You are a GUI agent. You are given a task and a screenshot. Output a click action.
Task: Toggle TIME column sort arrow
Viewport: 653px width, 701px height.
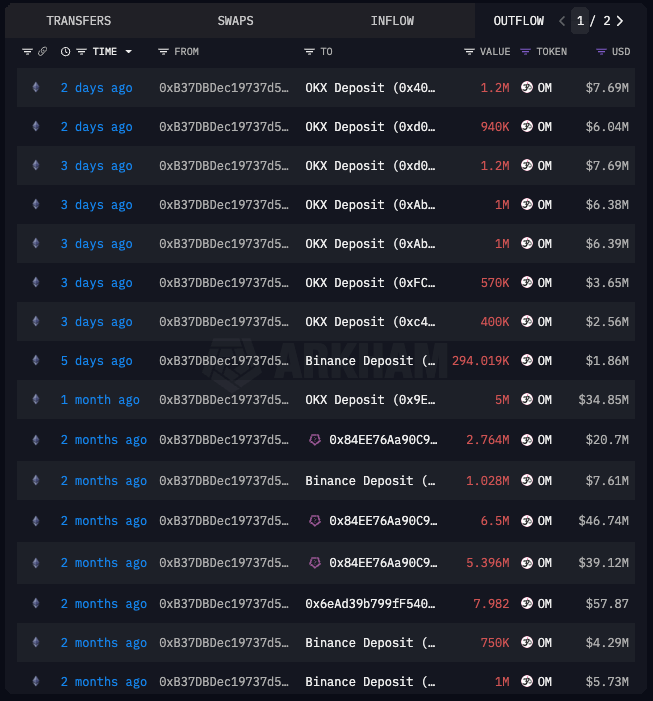click(127, 51)
